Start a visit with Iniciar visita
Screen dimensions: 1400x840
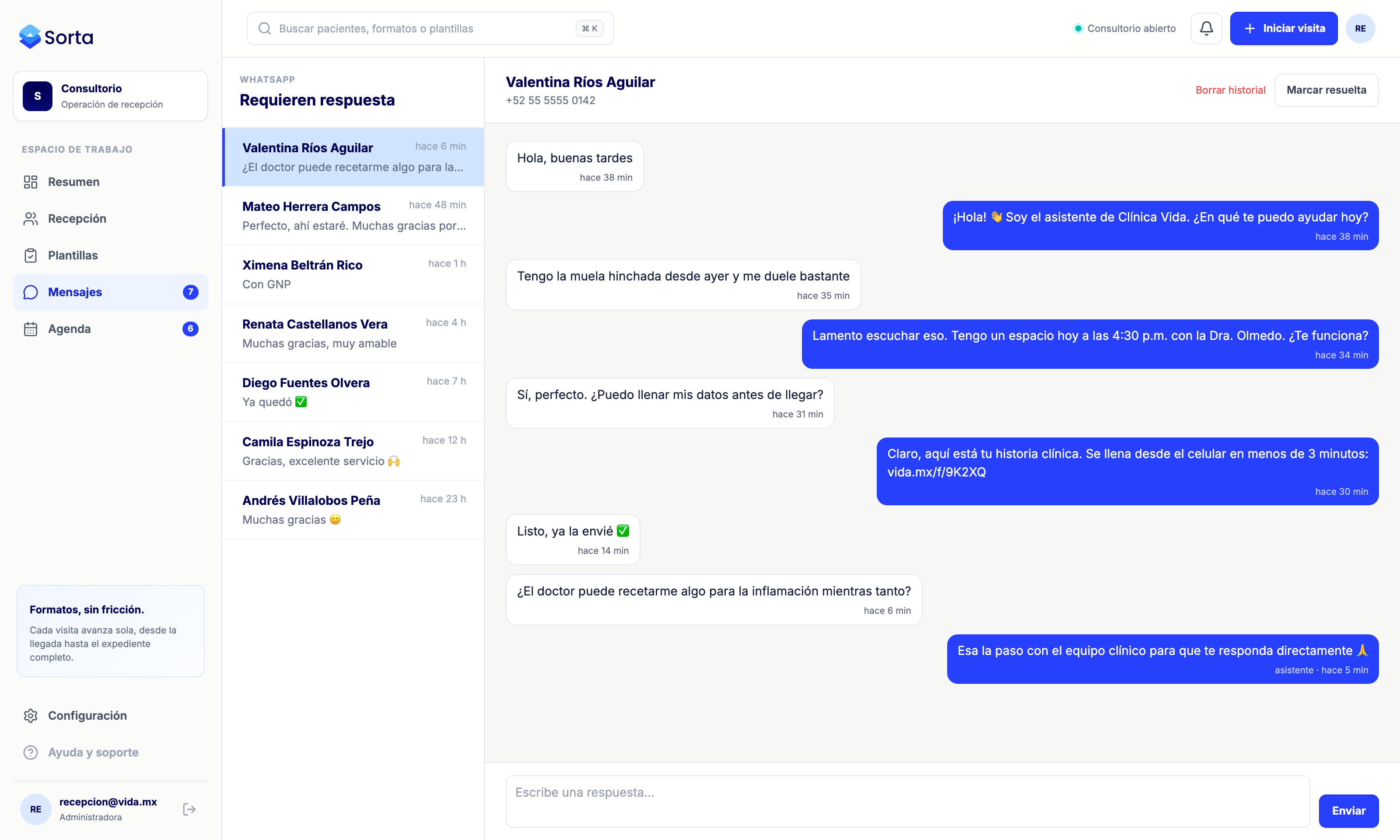pyautogui.click(x=1284, y=28)
